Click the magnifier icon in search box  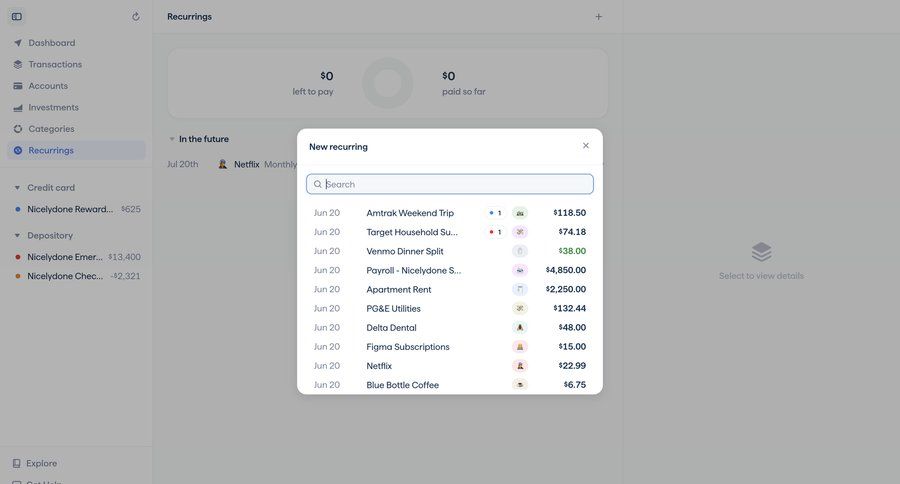(x=317, y=184)
